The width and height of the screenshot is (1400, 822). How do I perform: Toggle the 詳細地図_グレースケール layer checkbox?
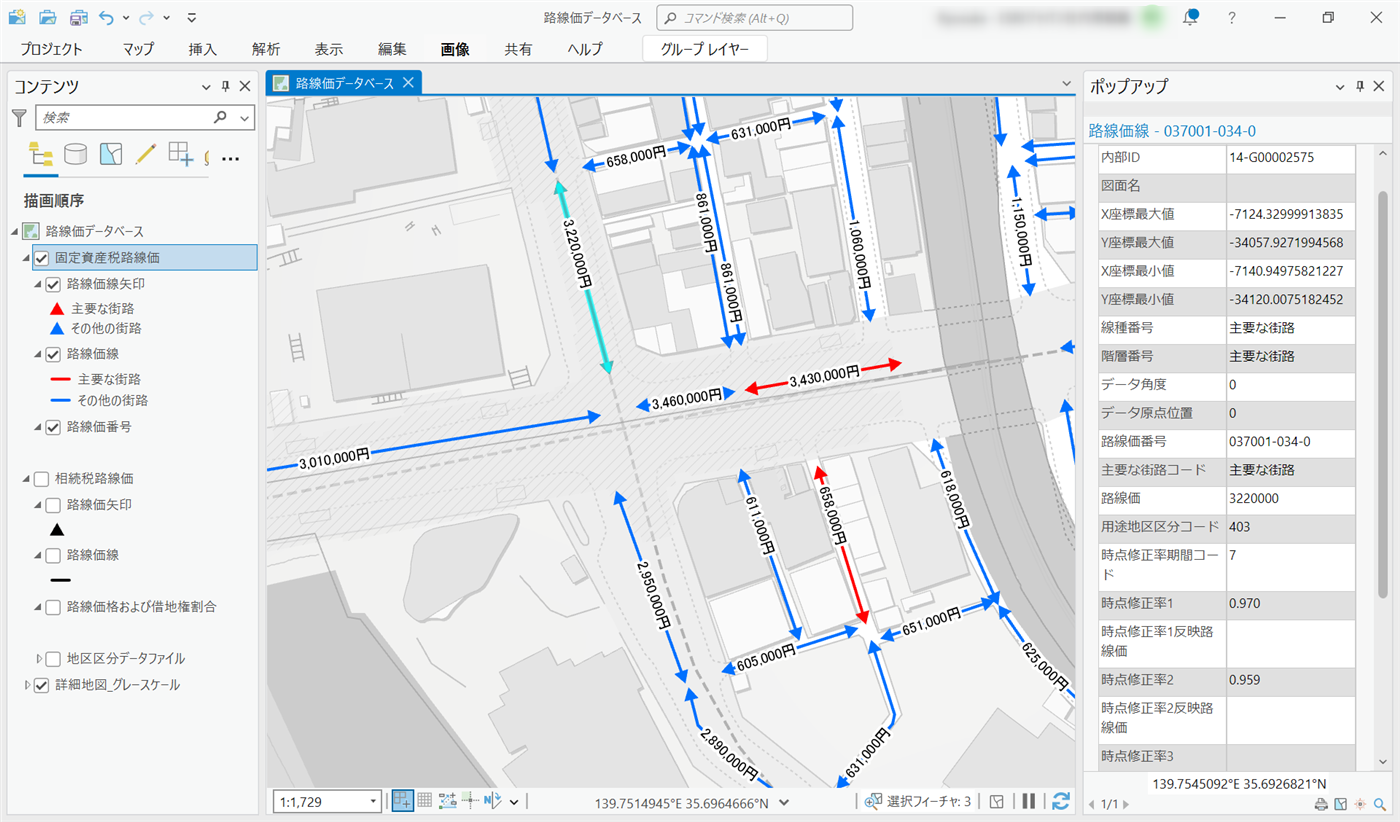click(x=42, y=686)
